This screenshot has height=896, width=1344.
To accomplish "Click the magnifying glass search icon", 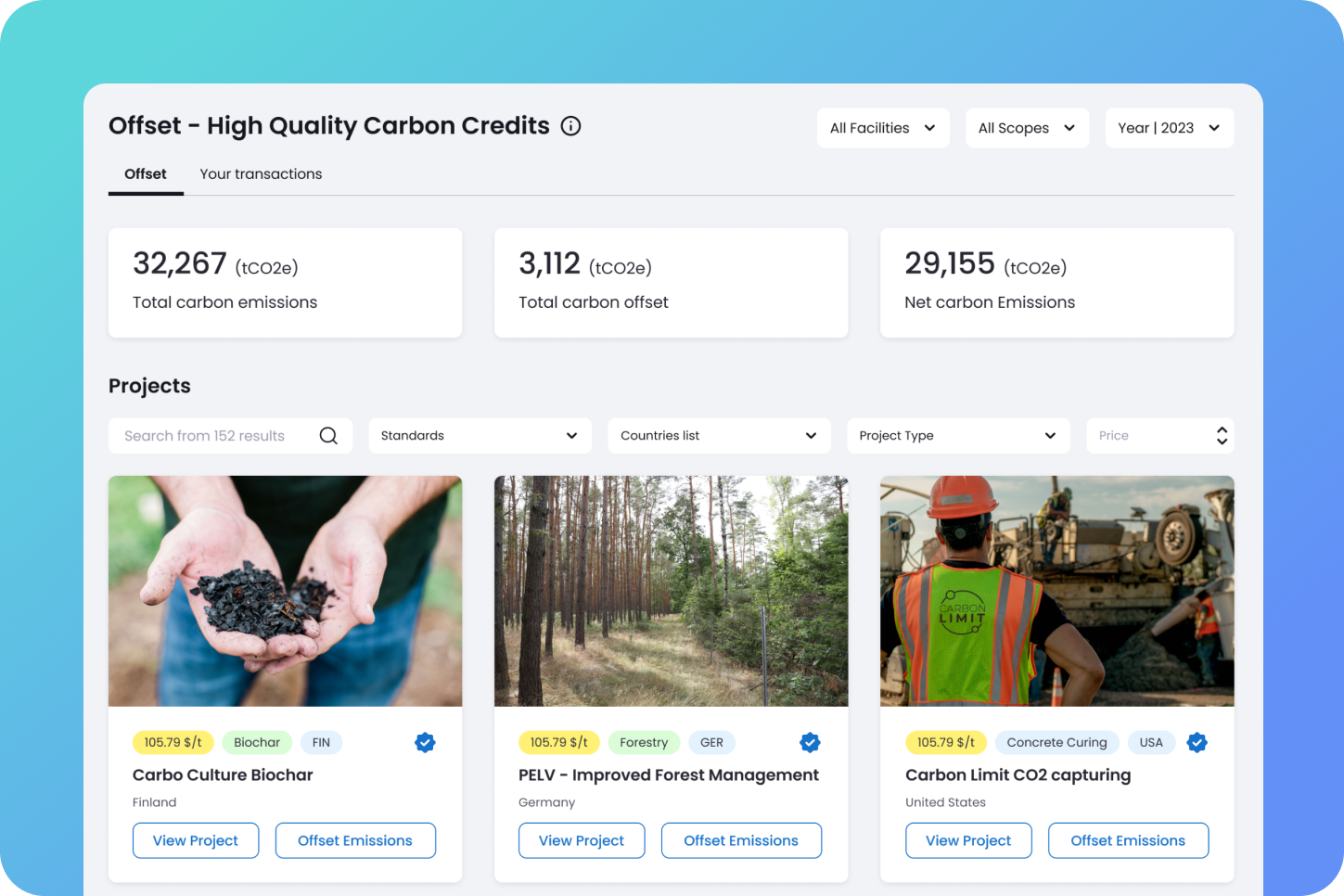I will pyautogui.click(x=328, y=436).
